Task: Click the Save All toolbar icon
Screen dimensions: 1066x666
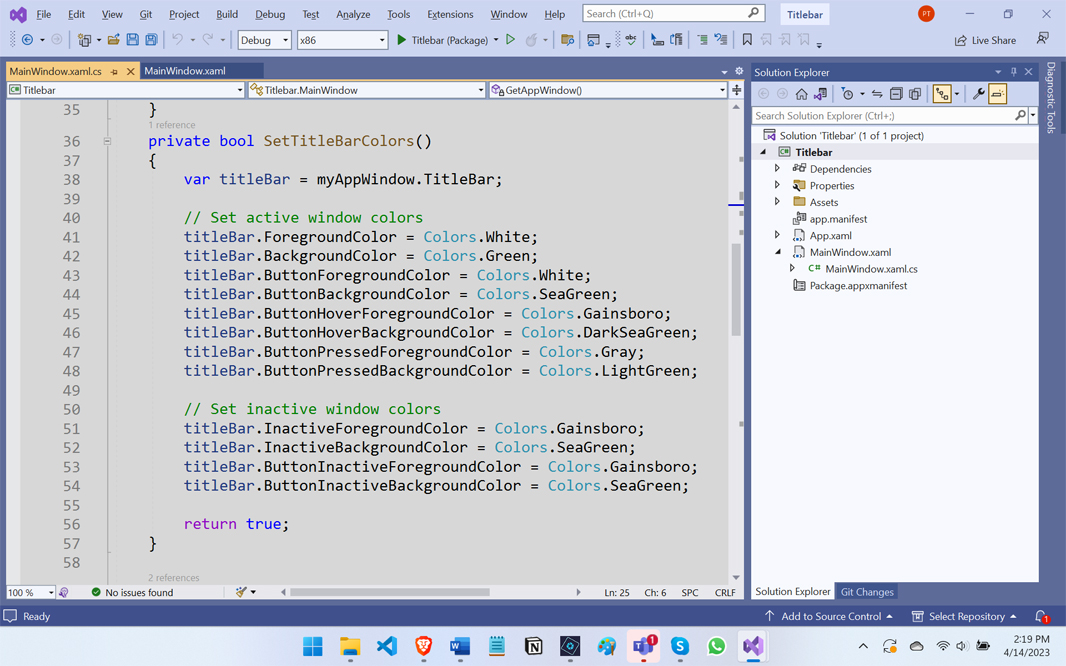Action: 151,40
